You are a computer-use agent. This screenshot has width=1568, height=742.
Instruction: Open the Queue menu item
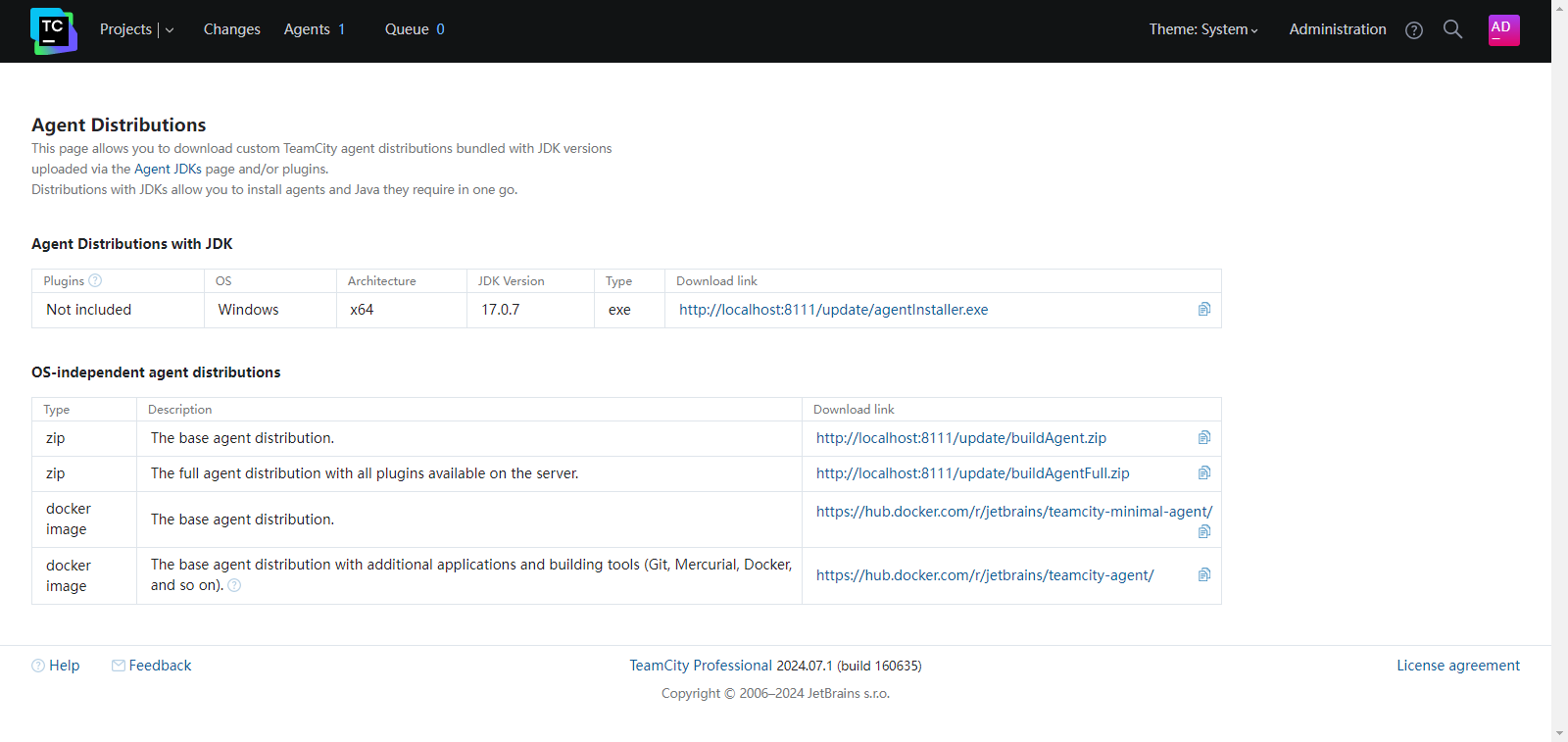407,29
